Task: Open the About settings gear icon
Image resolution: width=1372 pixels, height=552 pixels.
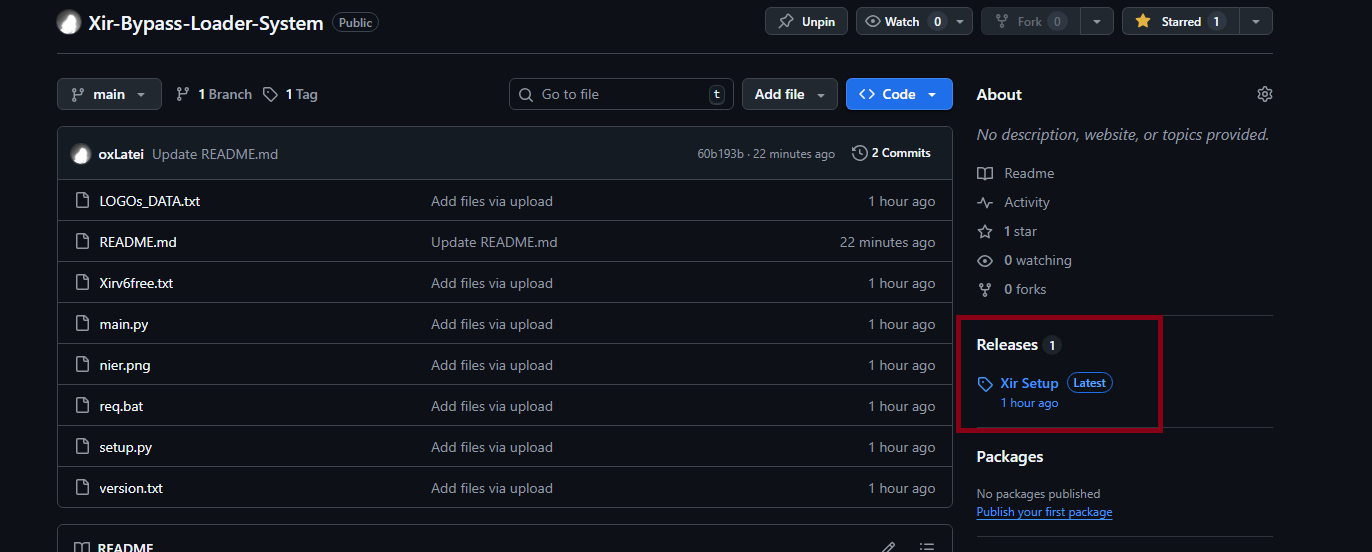Action: point(1265,94)
